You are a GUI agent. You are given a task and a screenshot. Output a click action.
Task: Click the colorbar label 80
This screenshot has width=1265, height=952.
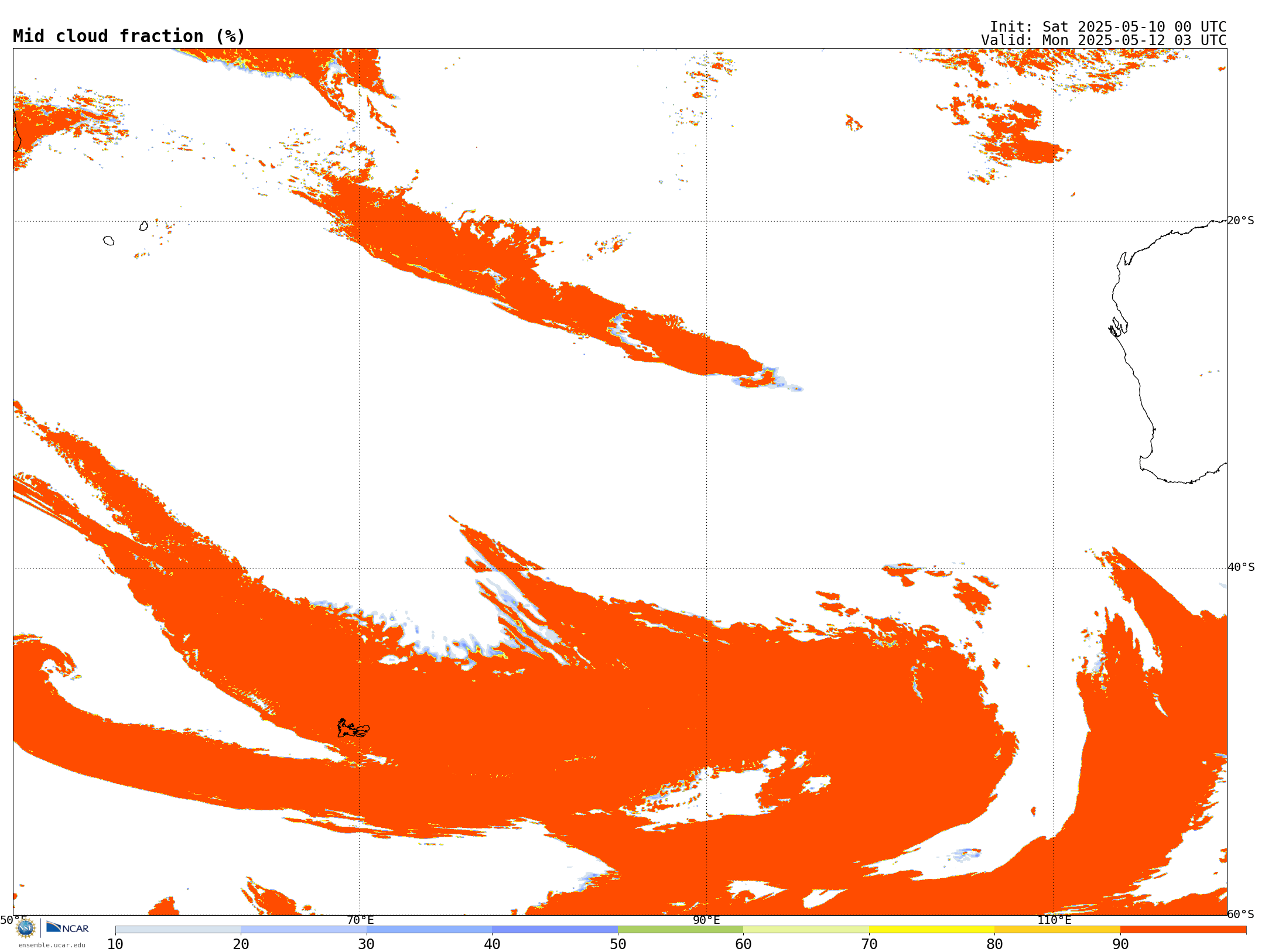point(994,944)
